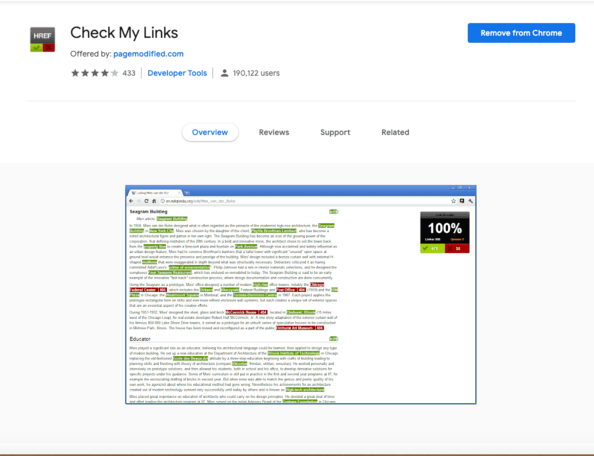Go to the Related tab
594x456 pixels.
pyautogui.click(x=395, y=132)
